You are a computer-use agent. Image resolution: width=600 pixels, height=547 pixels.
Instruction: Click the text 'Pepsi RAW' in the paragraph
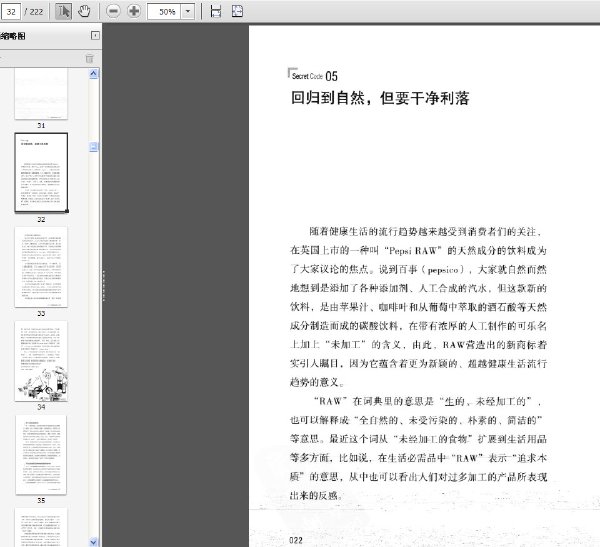[412, 251]
